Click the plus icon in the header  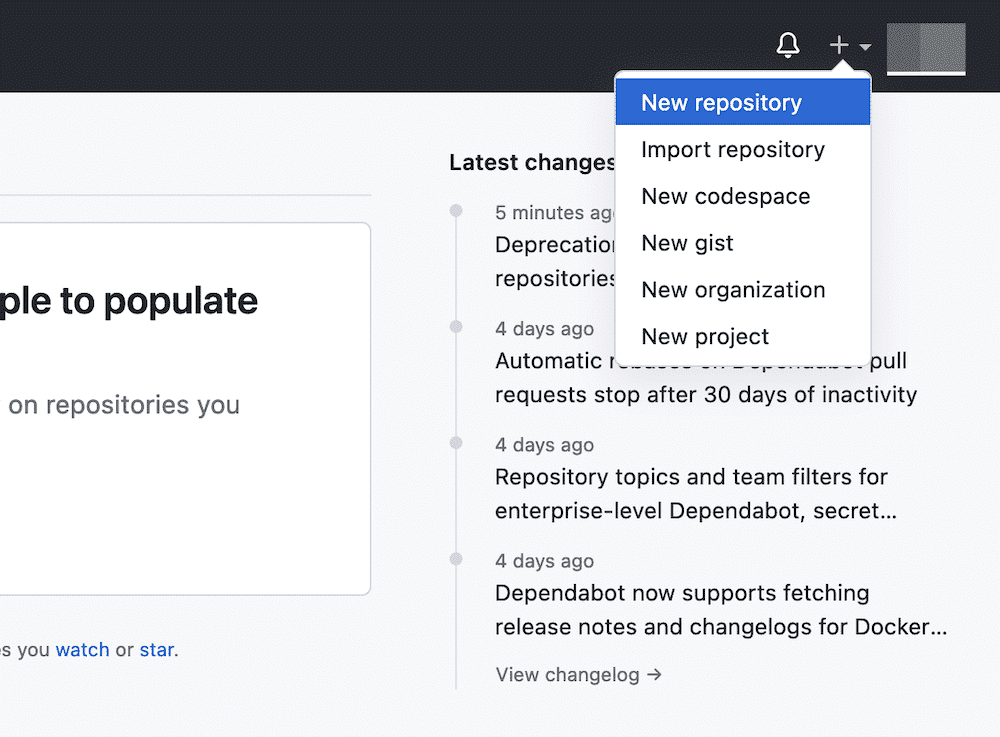tap(839, 45)
